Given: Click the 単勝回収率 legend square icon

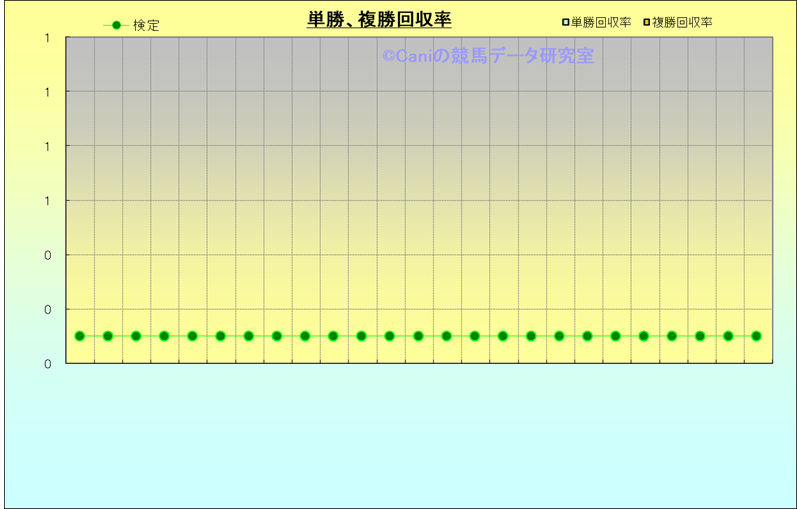Looking at the screenshot, I should 565,22.
